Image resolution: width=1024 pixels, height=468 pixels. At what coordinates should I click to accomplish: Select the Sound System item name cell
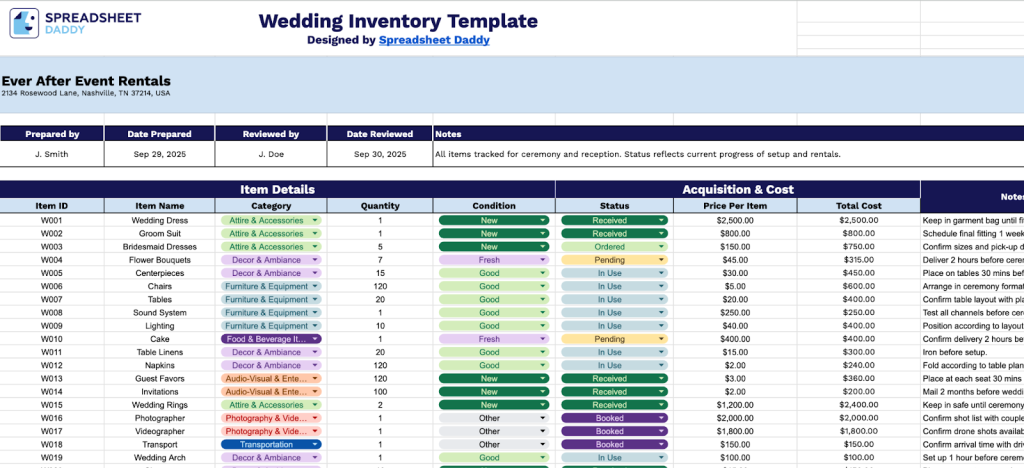click(160, 312)
